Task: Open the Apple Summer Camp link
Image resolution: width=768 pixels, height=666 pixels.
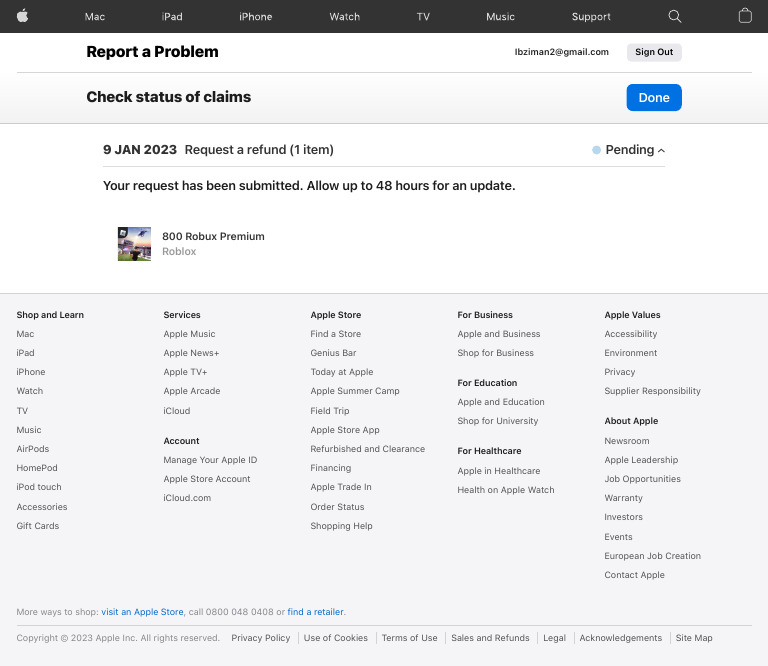Action: click(355, 391)
